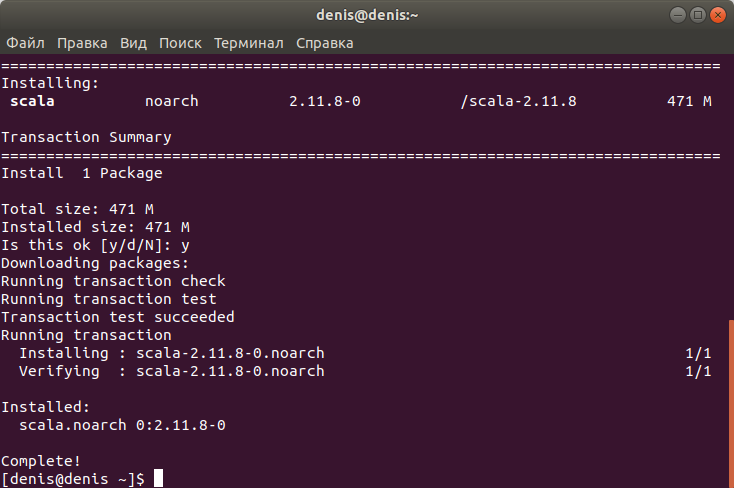Image resolution: width=734 pixels, height=488 pixels.
Task: Open the Вид menu
Action: (133, 43)
